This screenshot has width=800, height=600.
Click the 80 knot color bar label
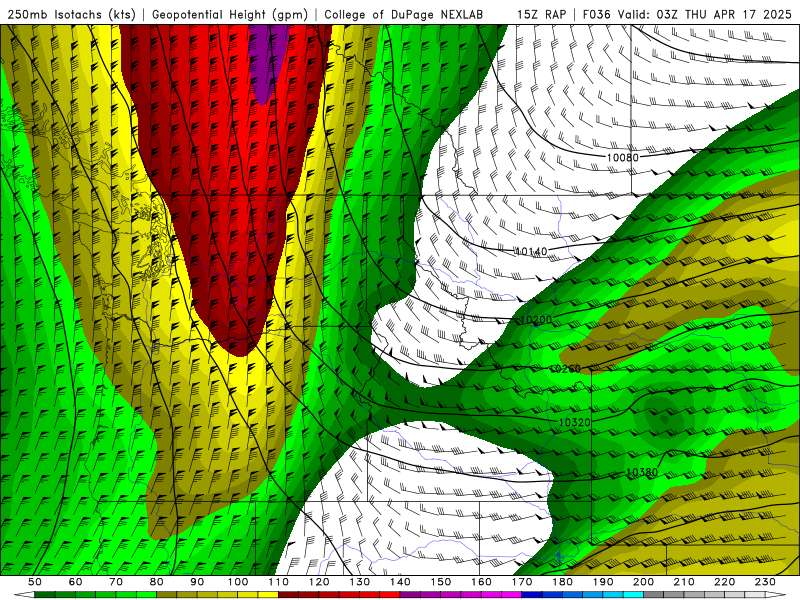tap(157, 582)
